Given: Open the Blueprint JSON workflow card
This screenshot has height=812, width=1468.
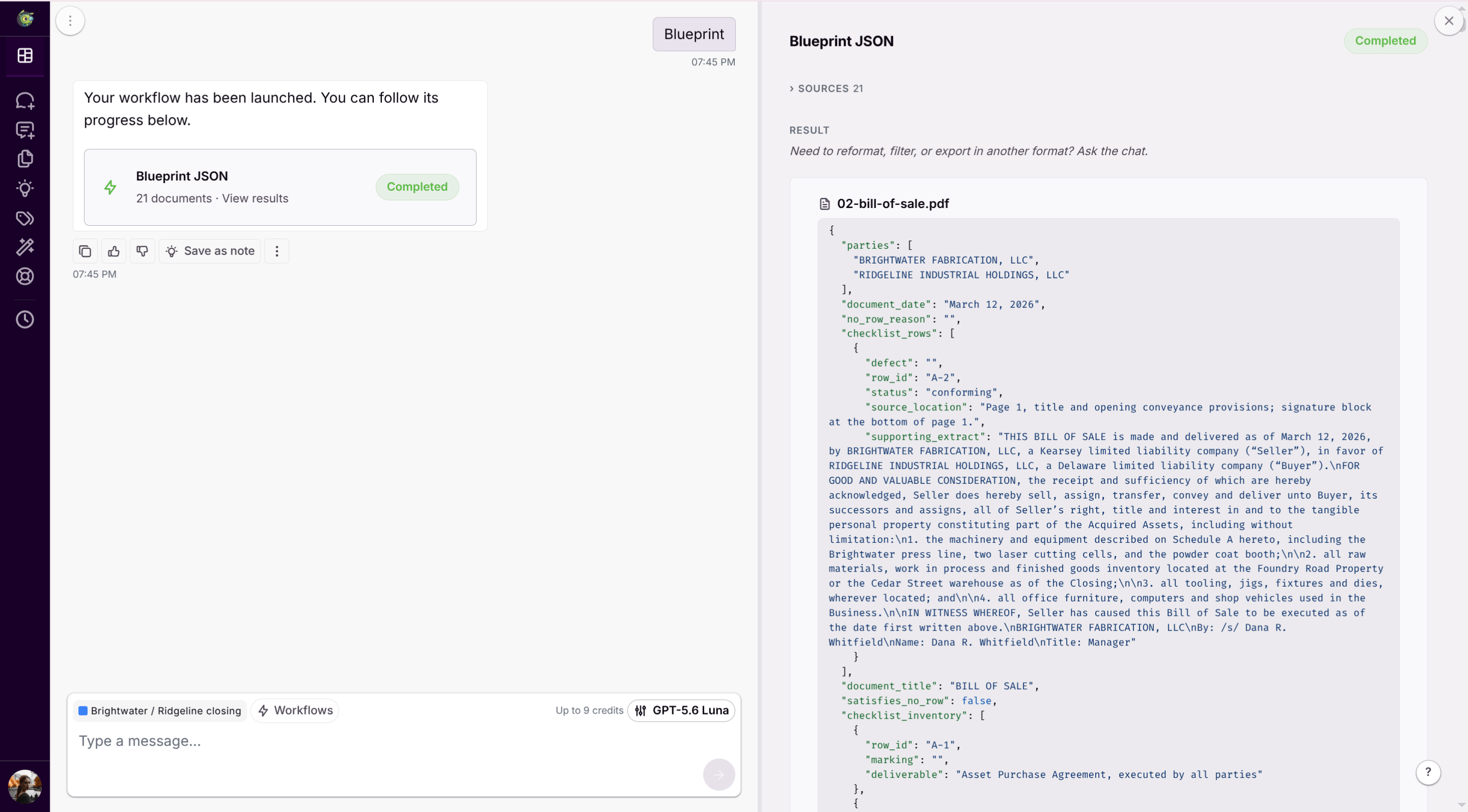Looking at the screenshot, I should [x=280, y=188].
